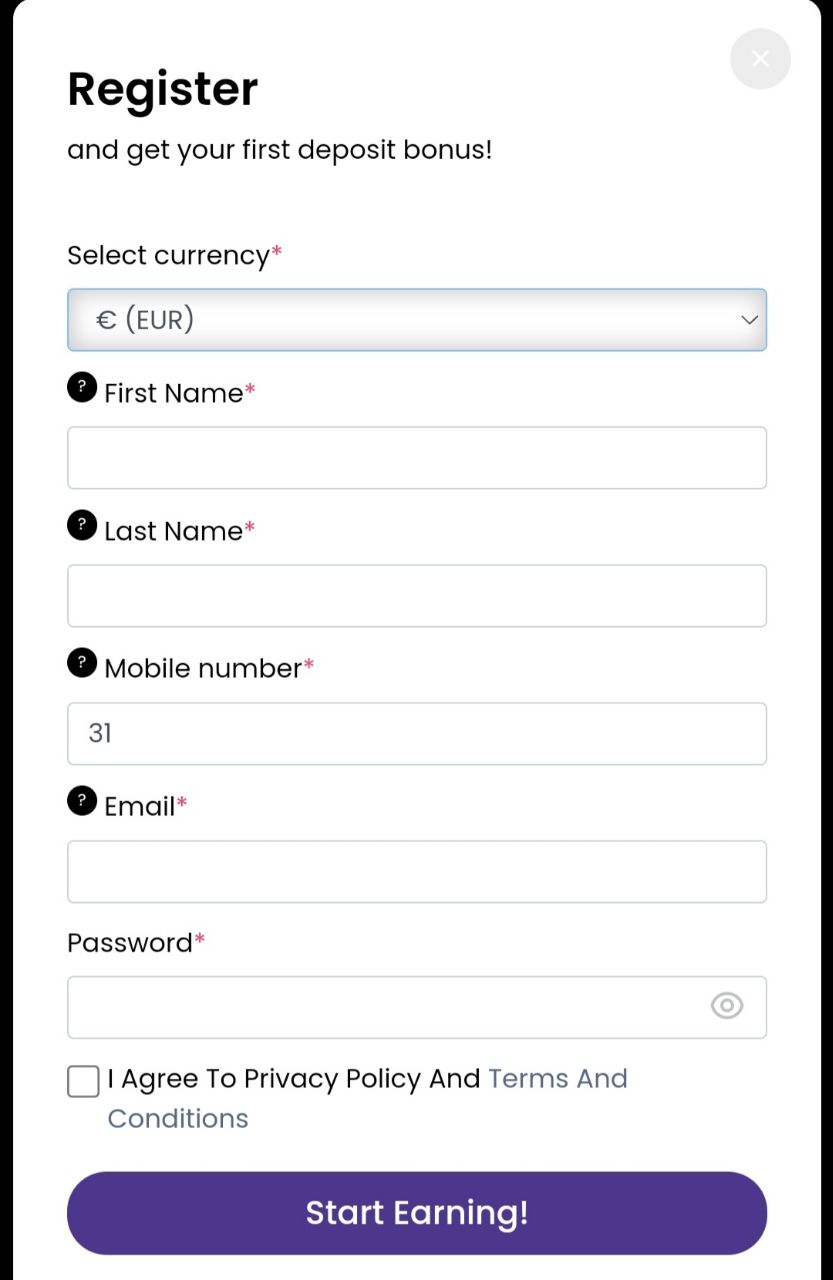Click inside the Password field
Screen dimensions: 833x1280
(x=380, y=1008)
